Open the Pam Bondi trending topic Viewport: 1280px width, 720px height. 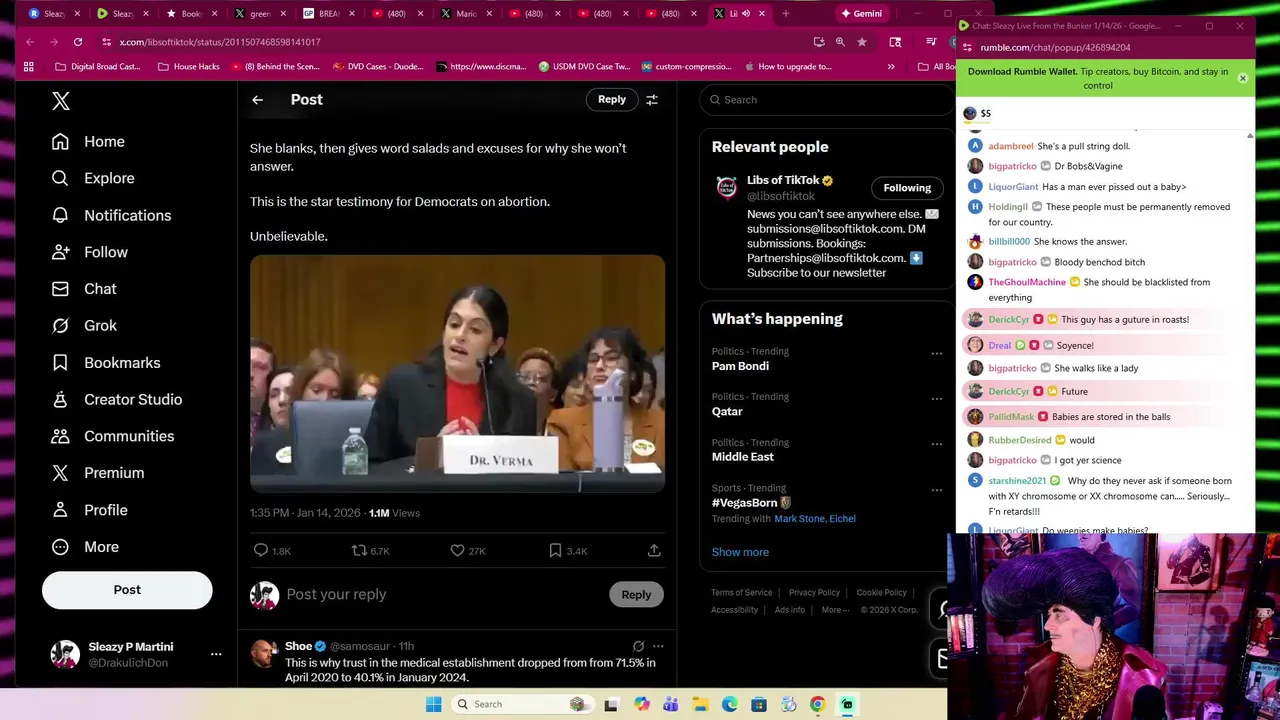740,366
